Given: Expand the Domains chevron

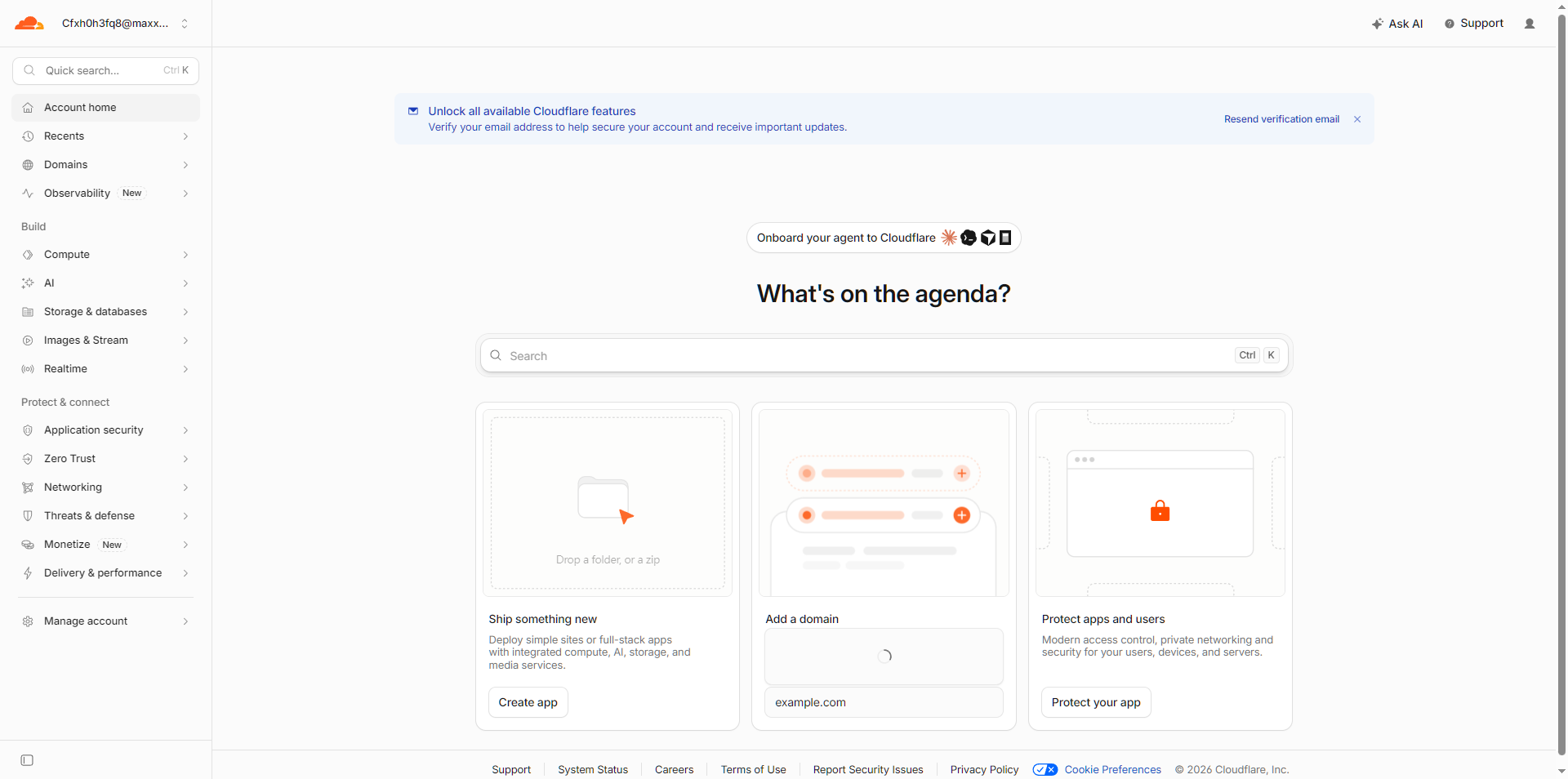Looking at the screenshot, I should click(x=185, y=165).
